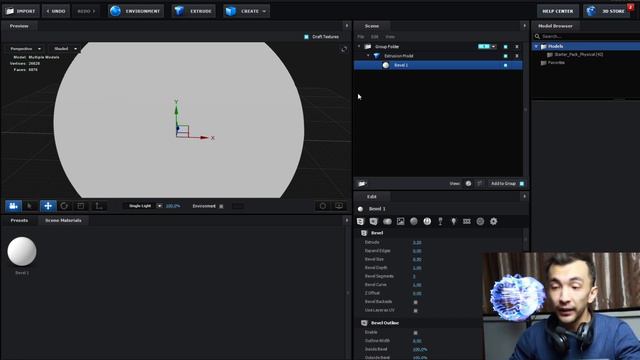Maximize the preview viewport with expand icon
Screen dimensions: 640x360
point(344,49)
